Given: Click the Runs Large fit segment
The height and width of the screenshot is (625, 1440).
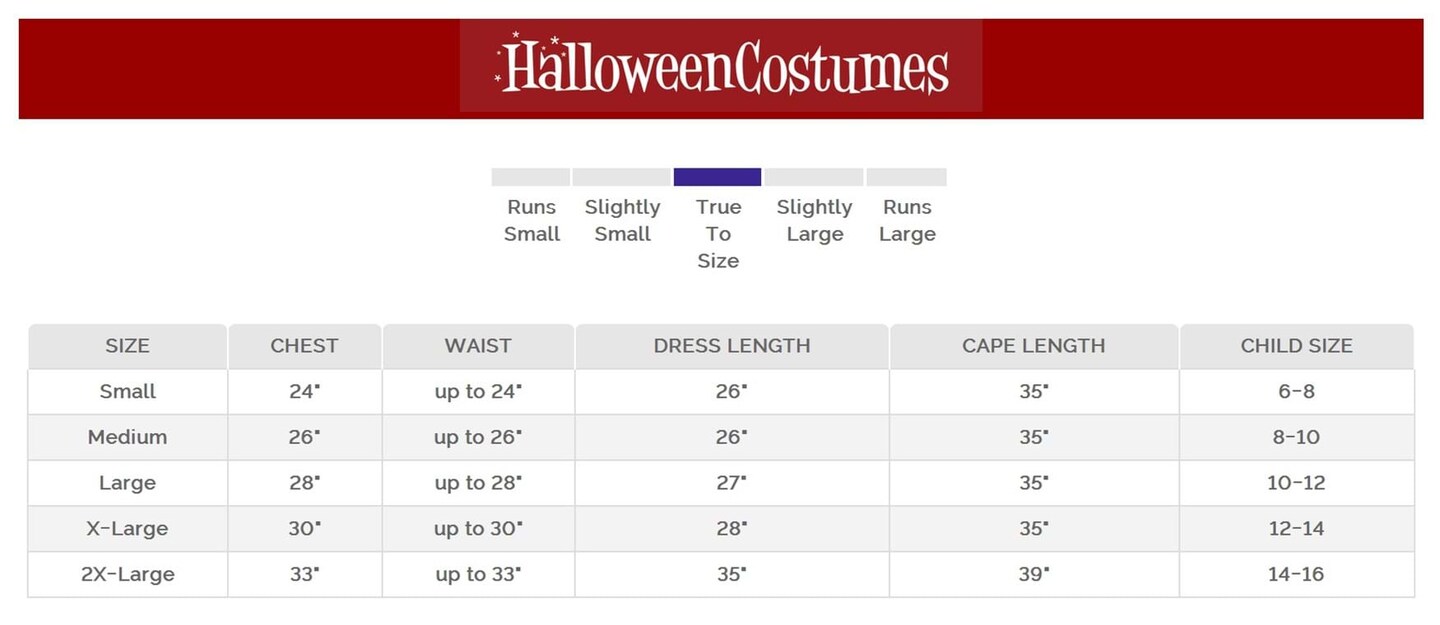Looking at the screenshot, I should pos(906,177).
